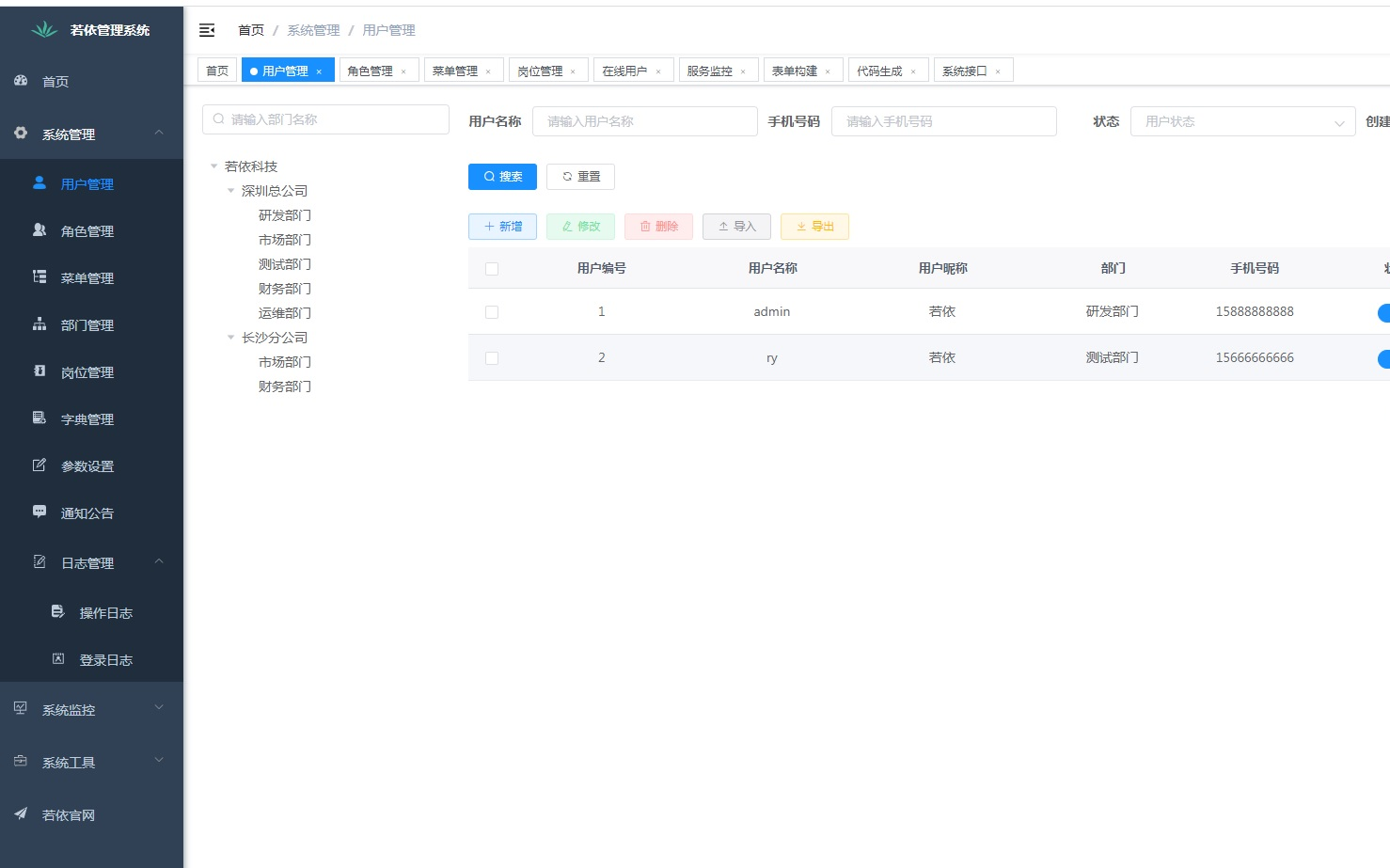Image resolution: width=1390 pixels, height=868 pixels.
Task: Toggle the status switch for admin row
Action: tap(1383, 313)
